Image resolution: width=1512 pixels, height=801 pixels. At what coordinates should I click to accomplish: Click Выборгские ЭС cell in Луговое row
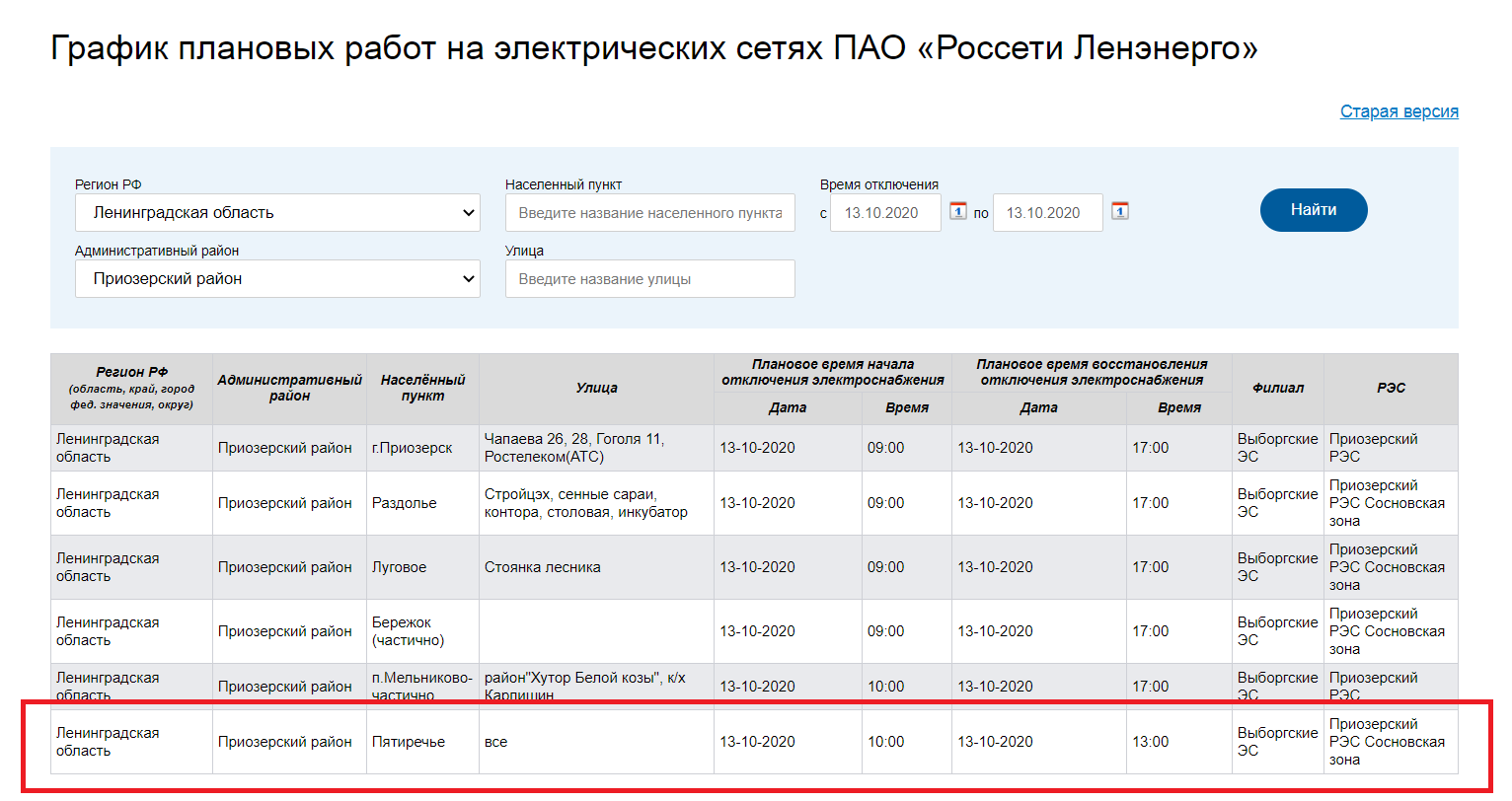point(1278,567)
